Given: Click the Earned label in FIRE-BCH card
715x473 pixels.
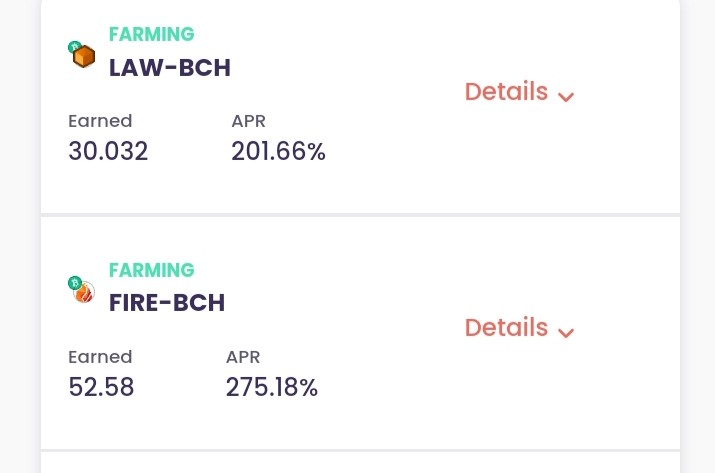Looking at the screenshot, I should click(x=100, y=357).
